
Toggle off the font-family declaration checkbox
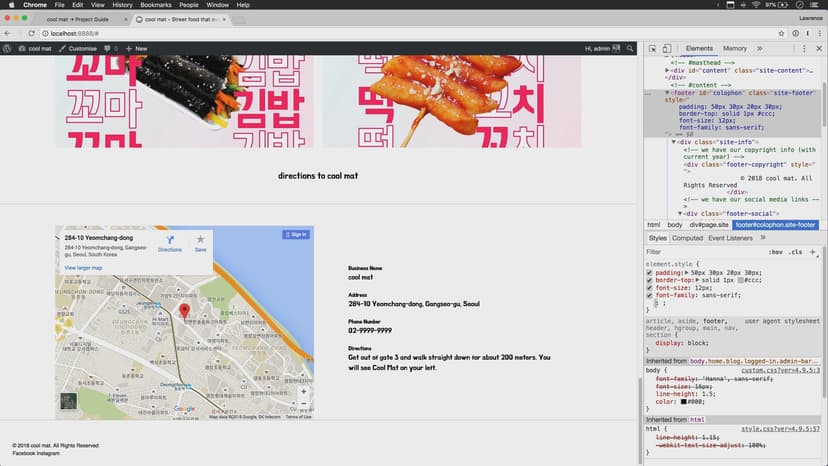pyautogui.click(x=649, y=295)
